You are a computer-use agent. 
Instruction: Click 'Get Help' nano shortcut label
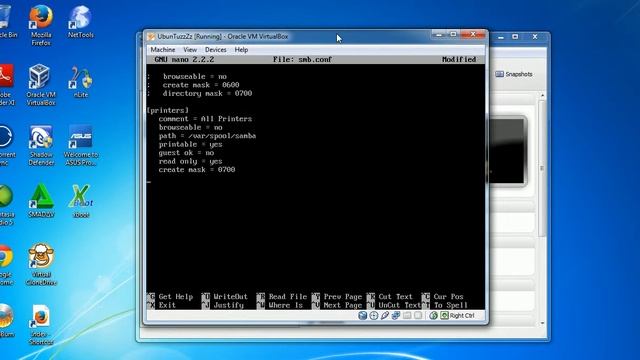(176, 297)
